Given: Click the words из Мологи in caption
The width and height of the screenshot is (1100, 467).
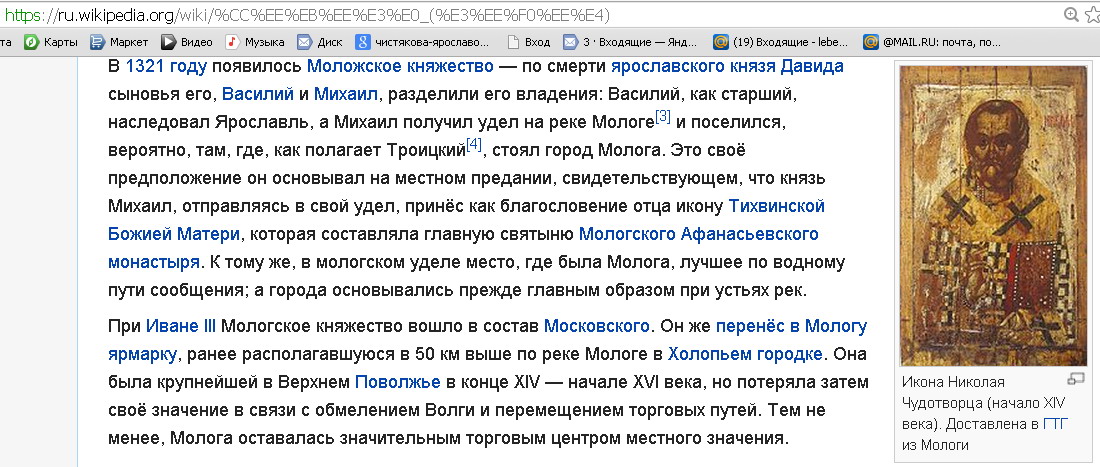Looking at the screenshot, I should coord(935,445).
